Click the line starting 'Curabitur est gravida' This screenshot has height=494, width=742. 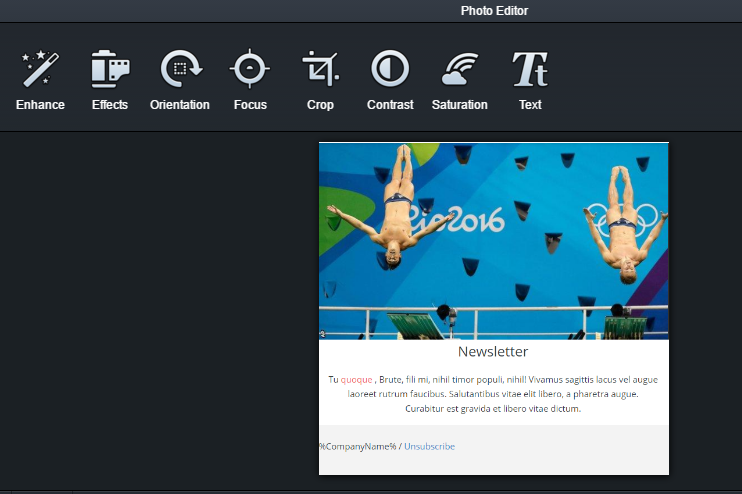tap(493, 408)
